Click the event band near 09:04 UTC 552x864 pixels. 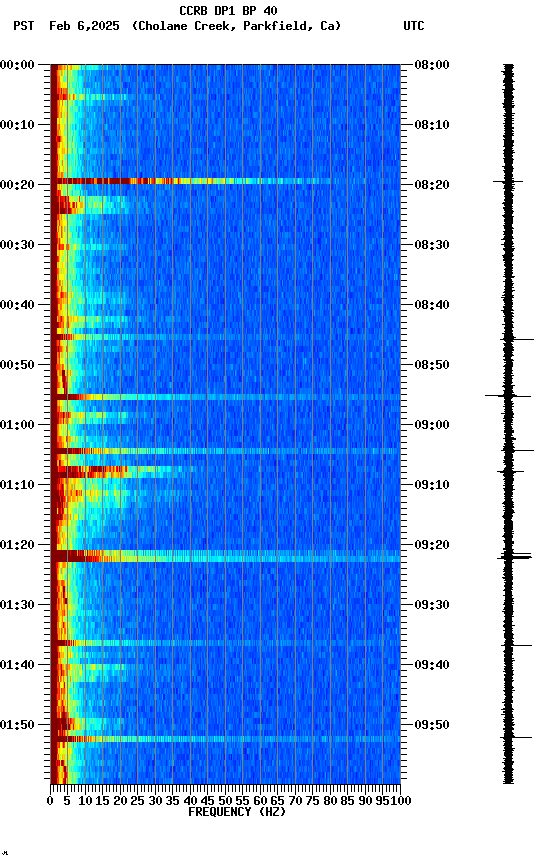point(225,451)
